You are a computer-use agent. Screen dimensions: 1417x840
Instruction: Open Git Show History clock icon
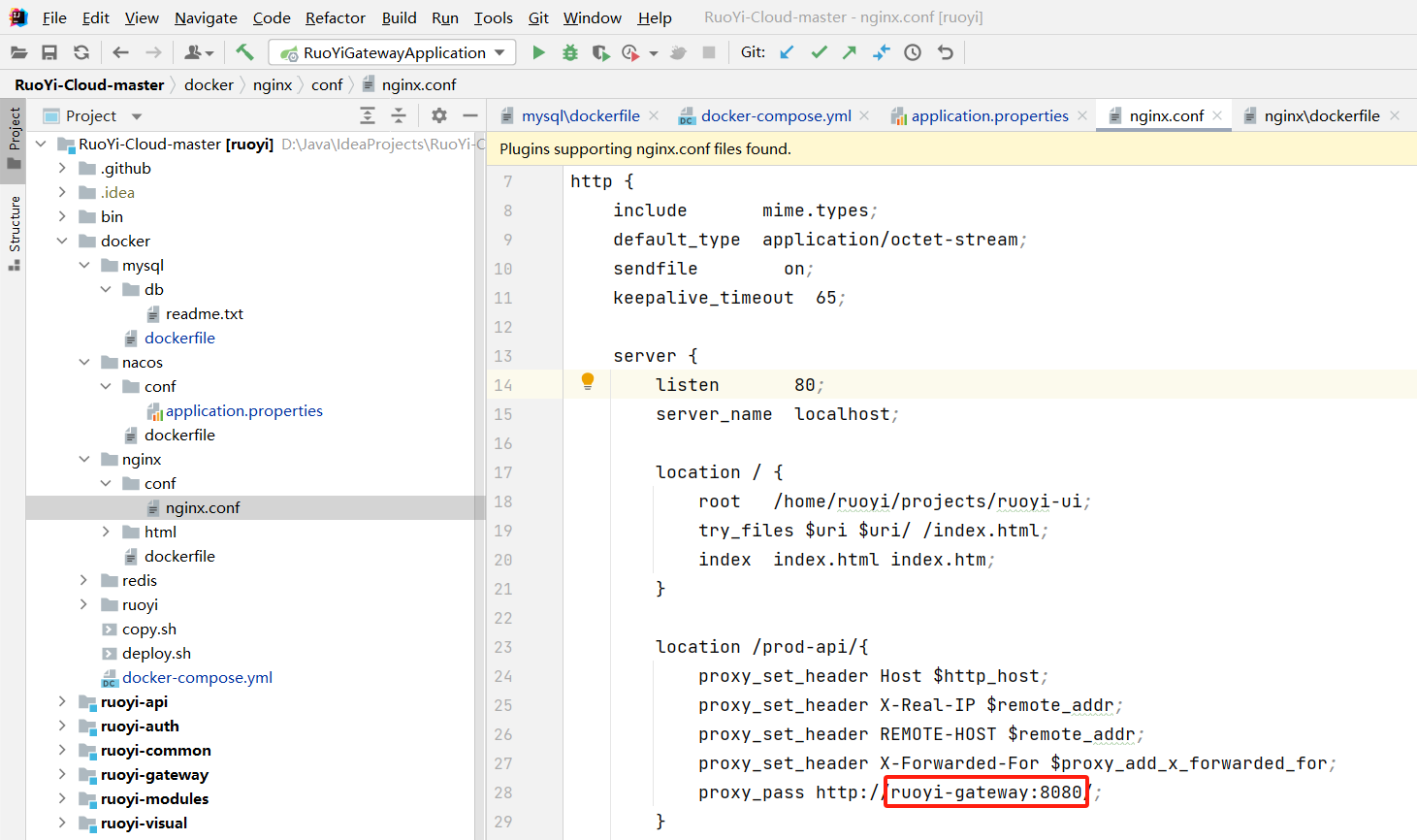click(913, 52)
